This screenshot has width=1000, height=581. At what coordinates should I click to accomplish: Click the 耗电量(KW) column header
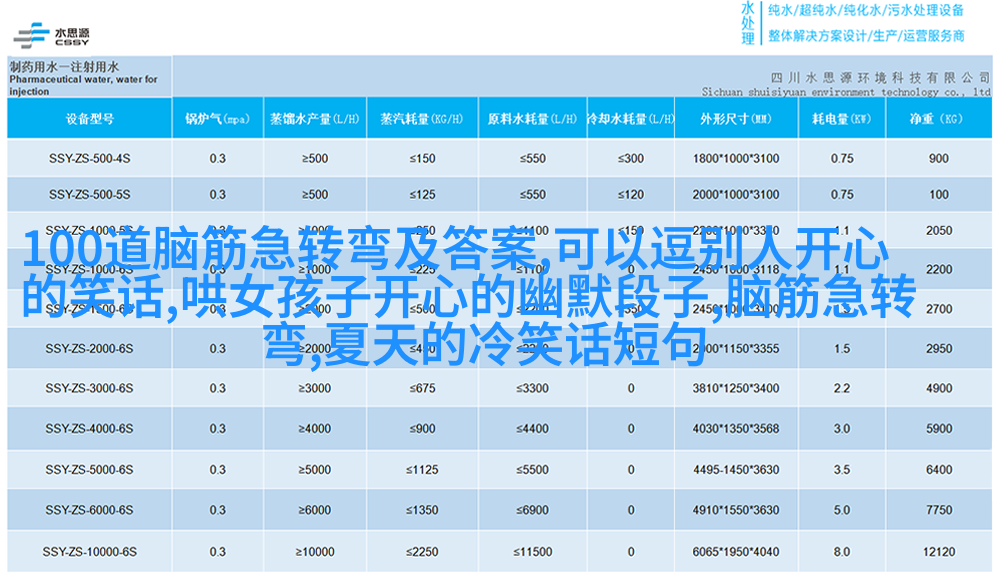point(841,118)
